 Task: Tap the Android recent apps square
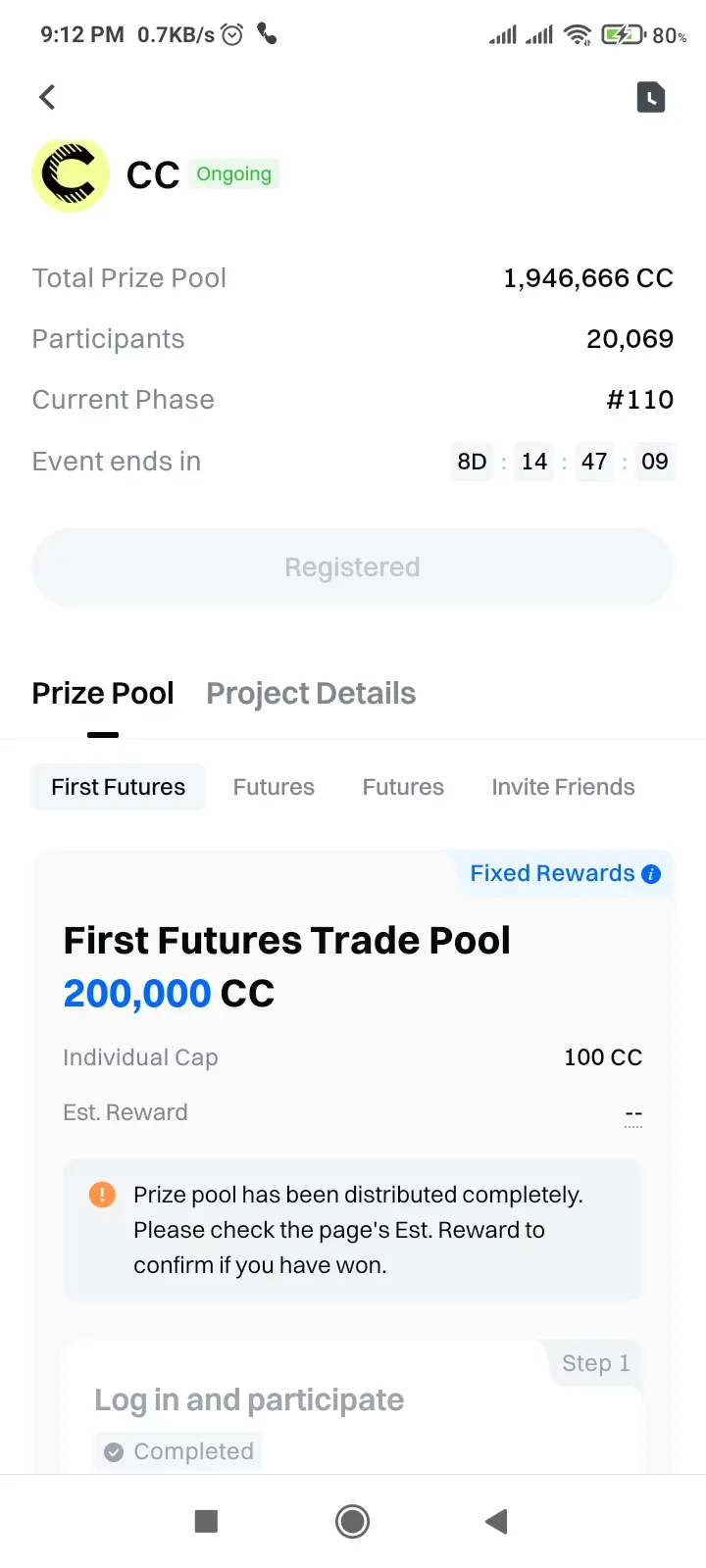(x=206, y=1521)
